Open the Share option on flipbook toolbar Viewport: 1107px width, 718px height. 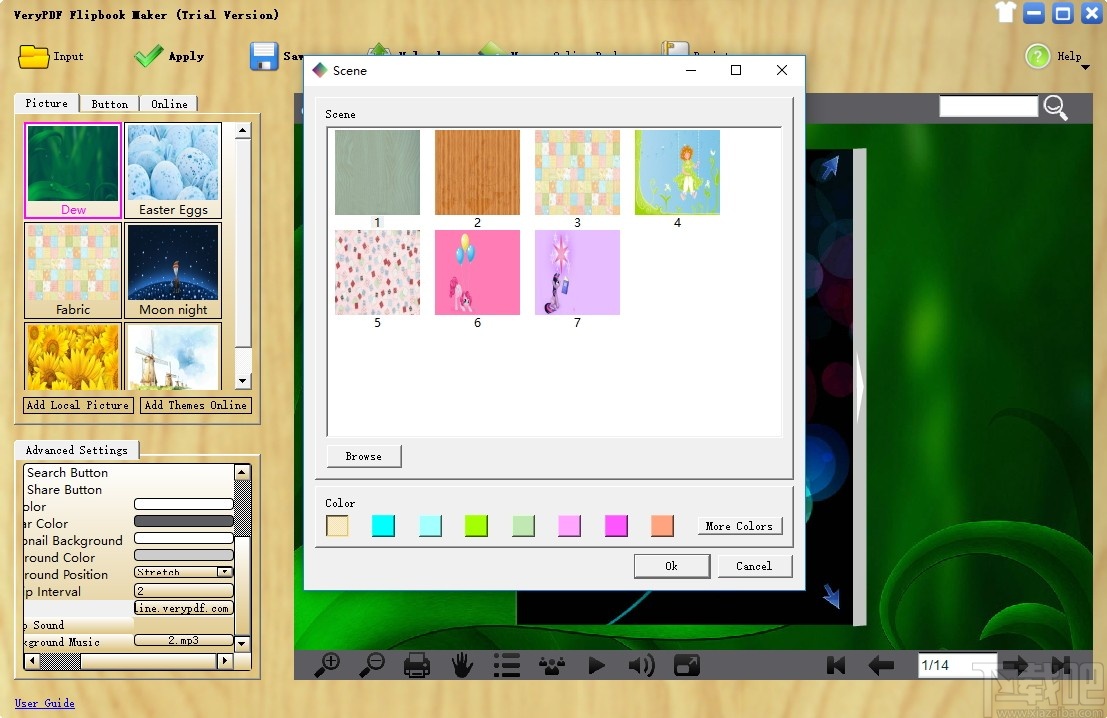(x=551, y=664)
